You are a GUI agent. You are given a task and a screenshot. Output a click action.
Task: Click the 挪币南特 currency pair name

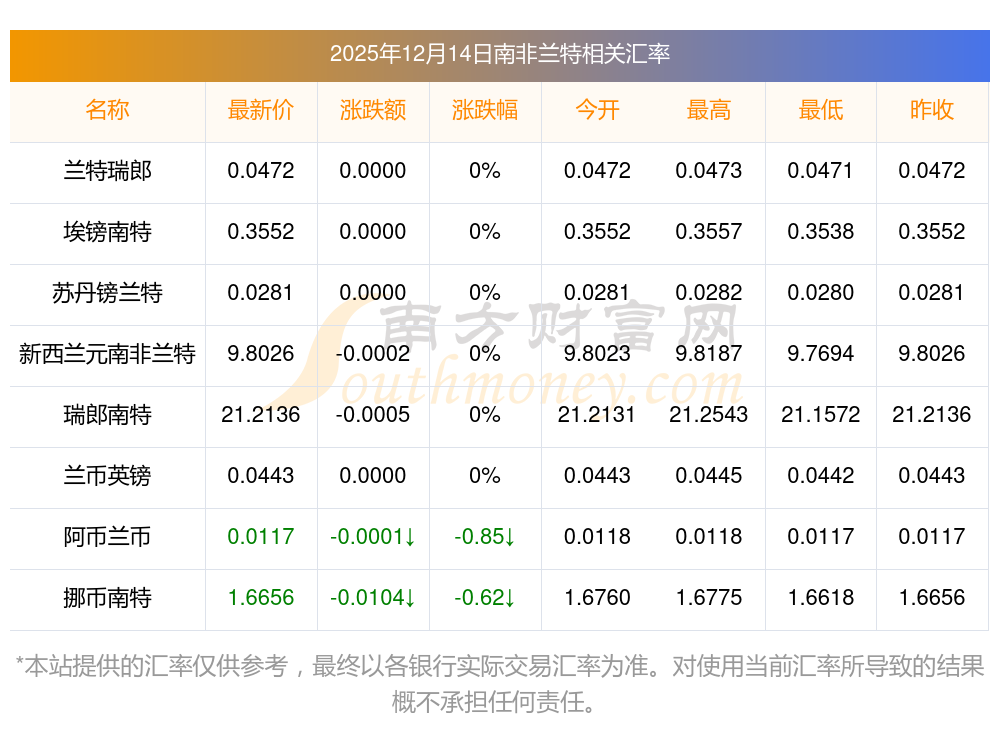pyautogui.click(x=107, y=598)
